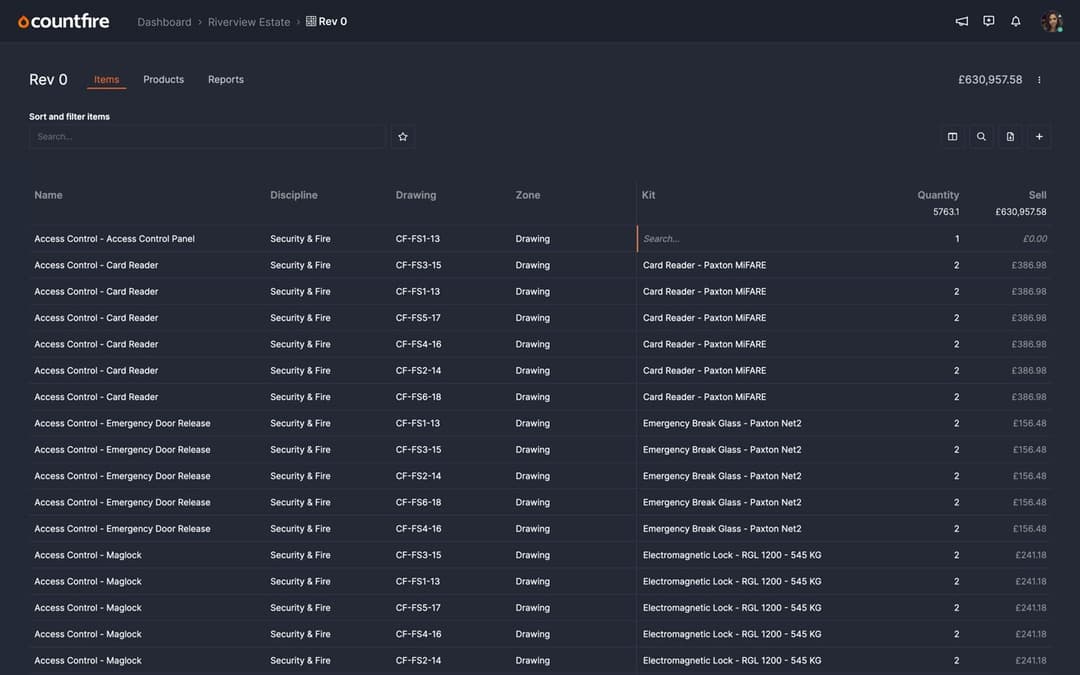This screenshot has width=1080, height=675.
Task: Toggle the star favorite filter icon
Action: pyautogui.click(x=403, y=136)
